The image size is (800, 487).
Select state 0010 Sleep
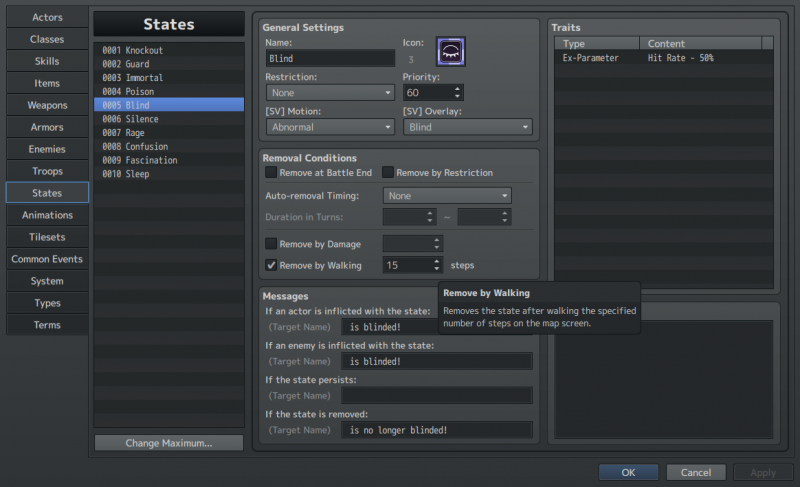click(169, 174)
